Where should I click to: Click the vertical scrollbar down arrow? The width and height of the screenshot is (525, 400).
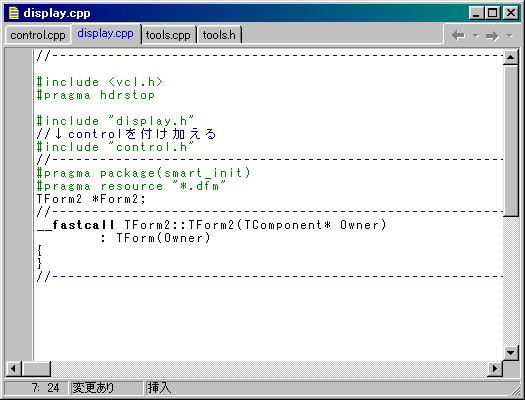pyautogui.click(x=511, y=352)
